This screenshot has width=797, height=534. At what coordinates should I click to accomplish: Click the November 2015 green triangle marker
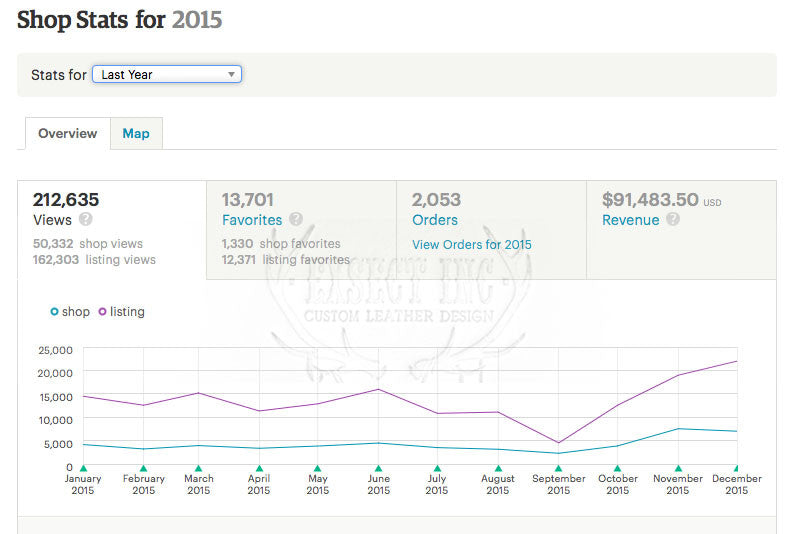tap(678, 468)
